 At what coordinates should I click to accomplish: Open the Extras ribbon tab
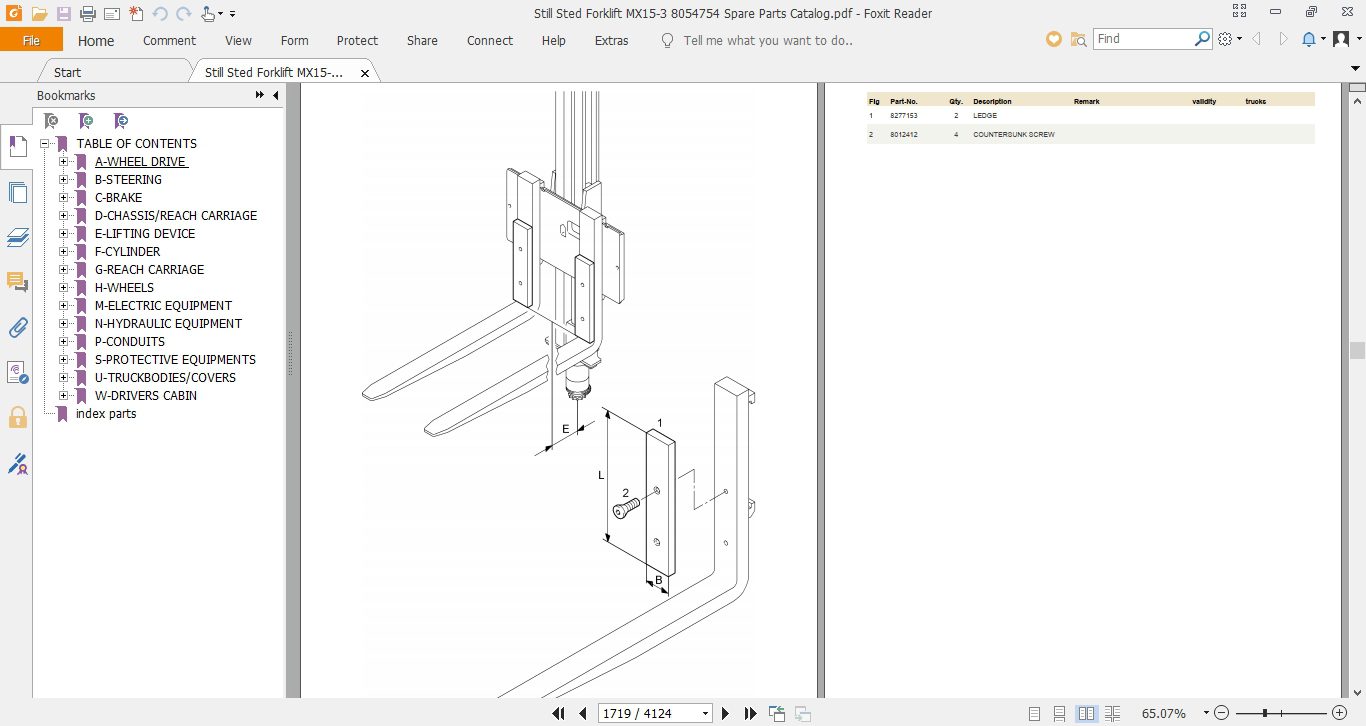611,41
